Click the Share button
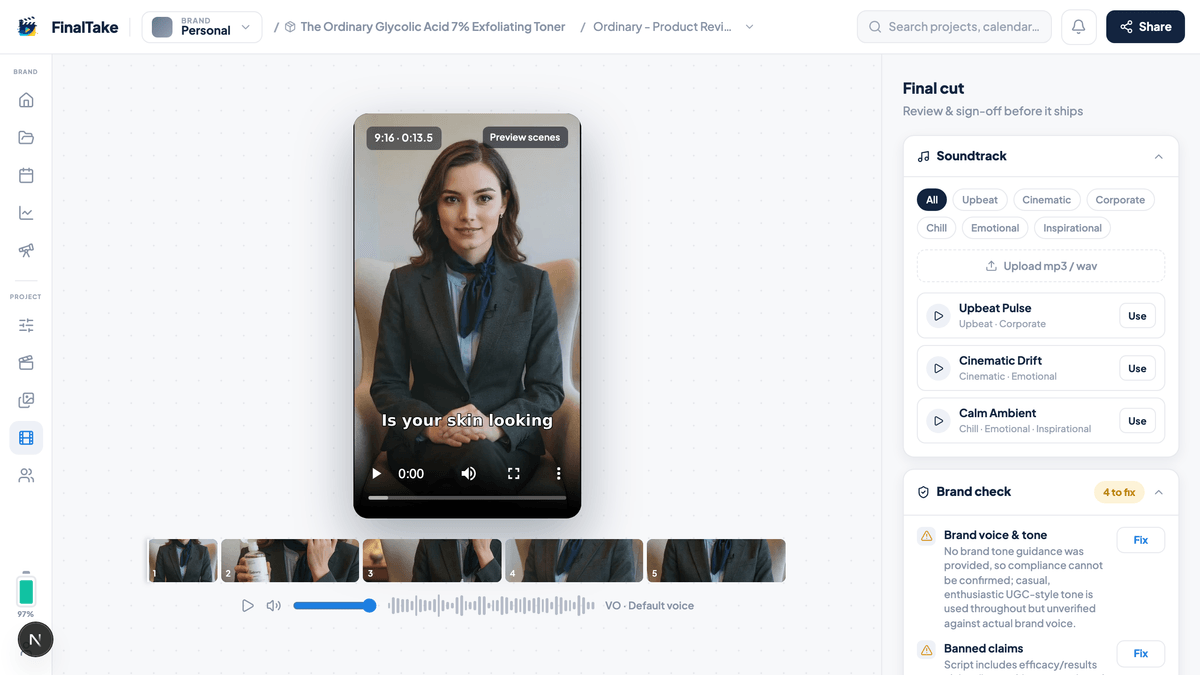Image resolution: width=1200 pixels, height=675 pixels. pyautogui.click(x=1145, y=27)
